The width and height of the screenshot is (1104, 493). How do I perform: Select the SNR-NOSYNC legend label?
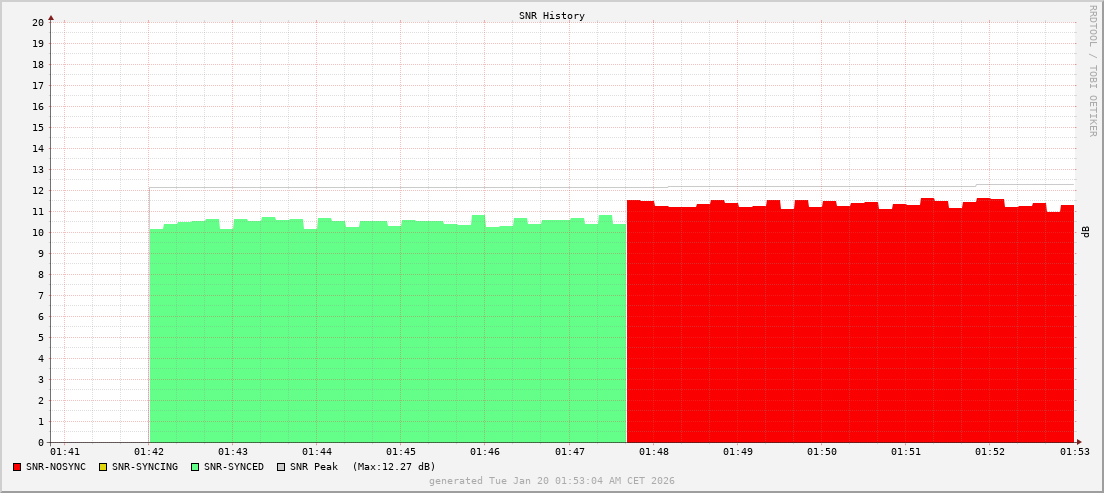click(x=56, y=467)
